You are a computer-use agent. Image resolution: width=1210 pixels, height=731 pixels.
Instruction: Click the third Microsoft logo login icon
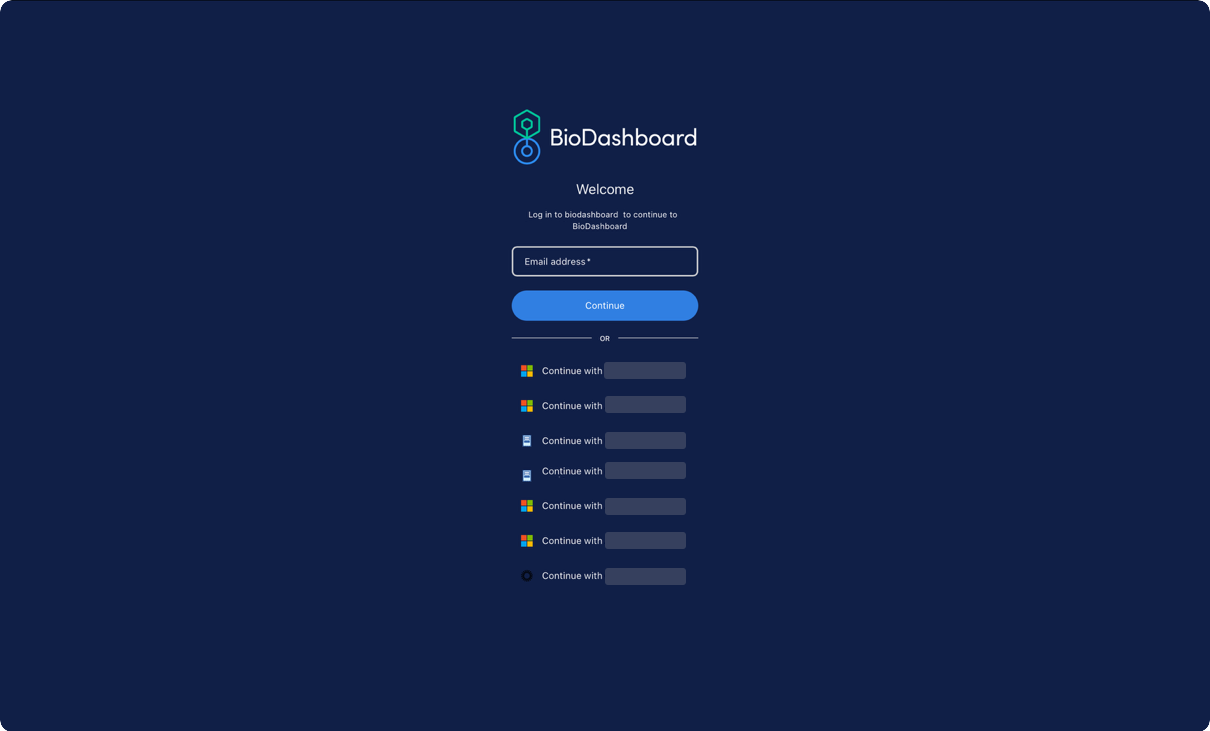527,506
